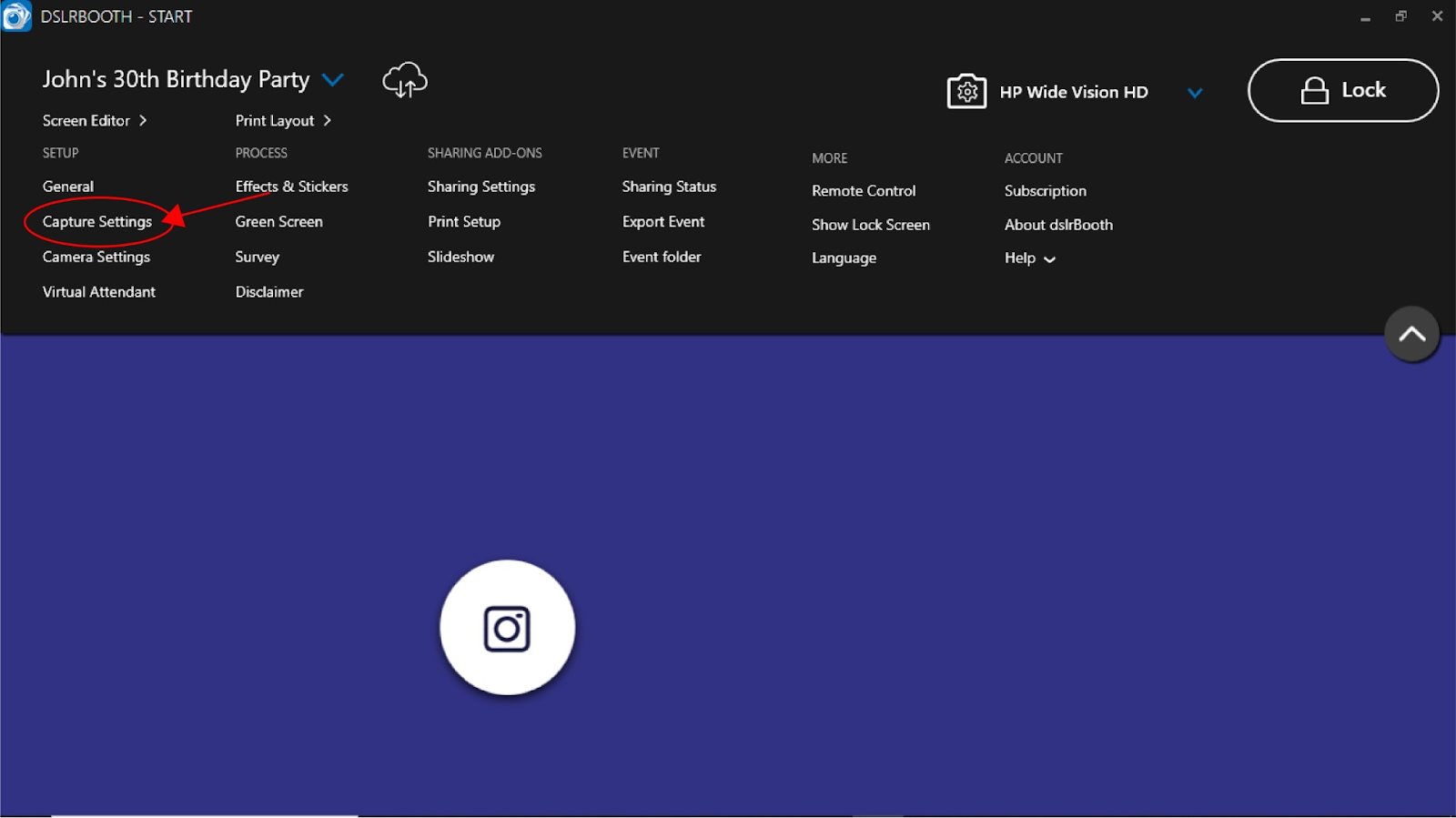Restore down the DSLRBOOTH window

pos(1400,16)
